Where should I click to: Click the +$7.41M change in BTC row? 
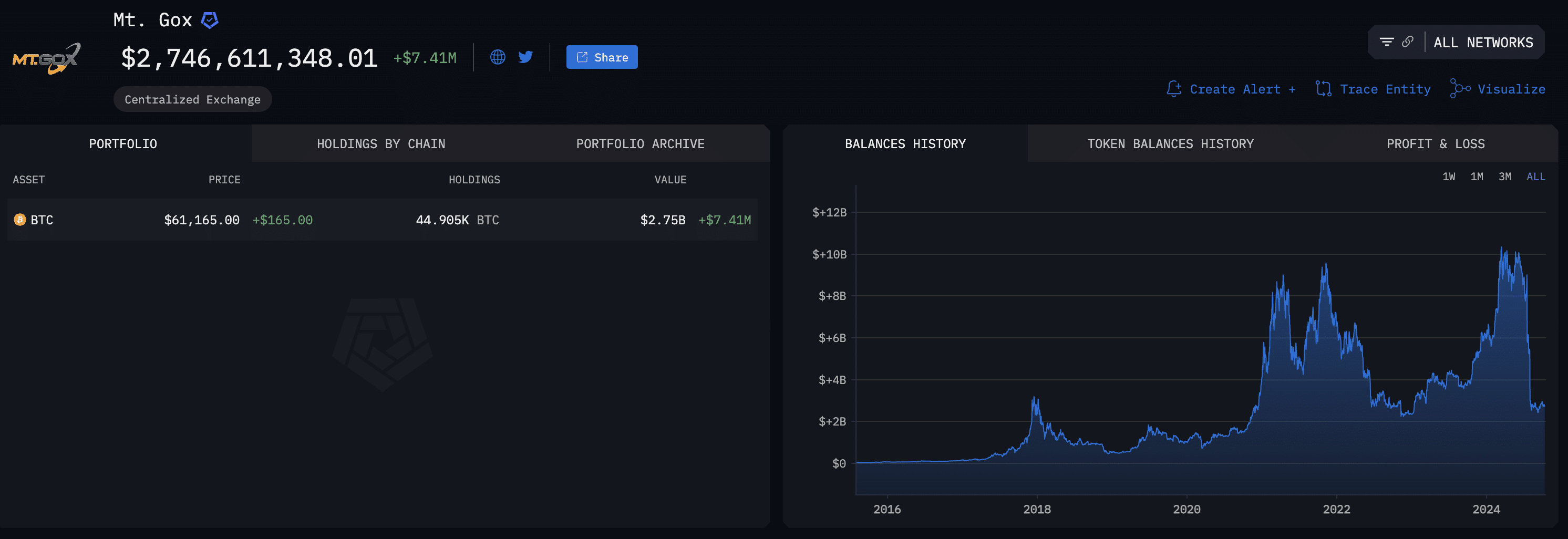click(724, 220)
